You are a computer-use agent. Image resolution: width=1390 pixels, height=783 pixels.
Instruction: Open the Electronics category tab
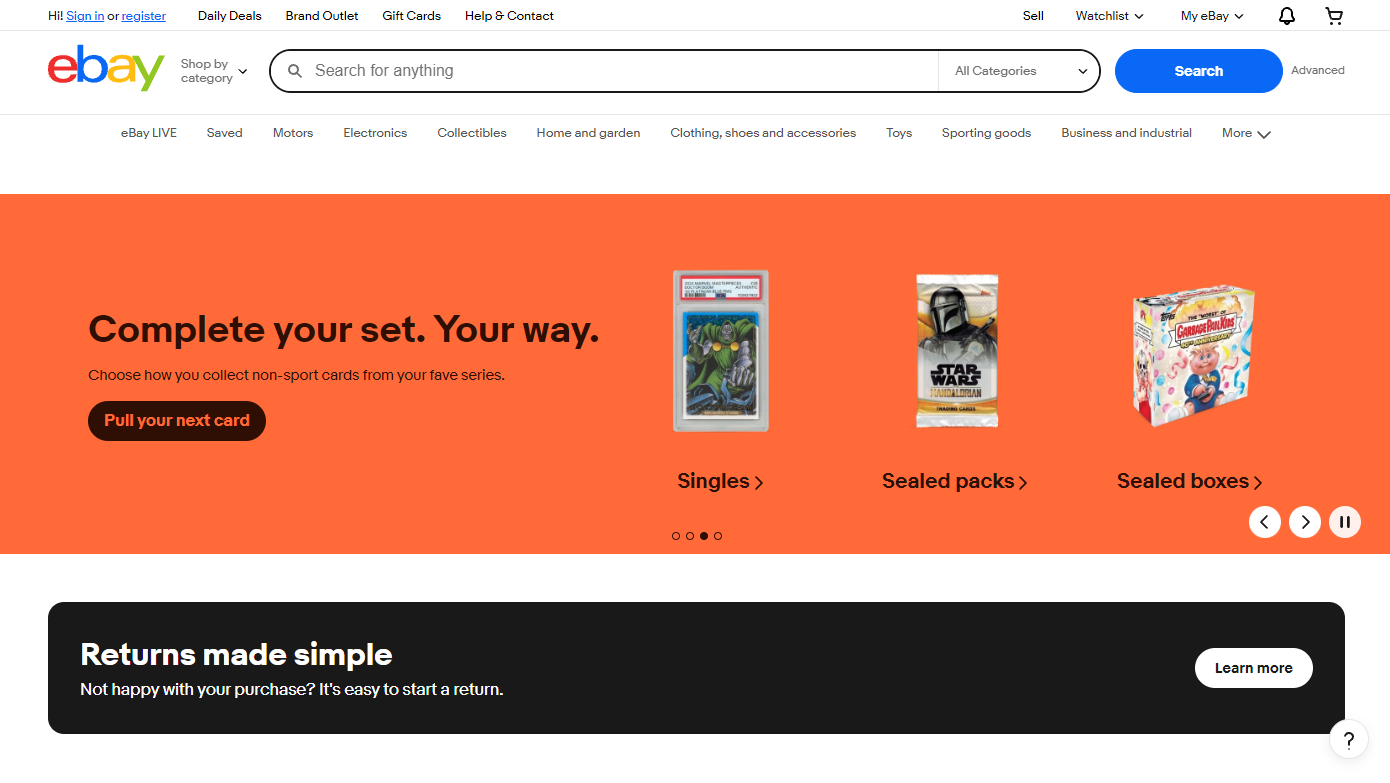point(375,133)
